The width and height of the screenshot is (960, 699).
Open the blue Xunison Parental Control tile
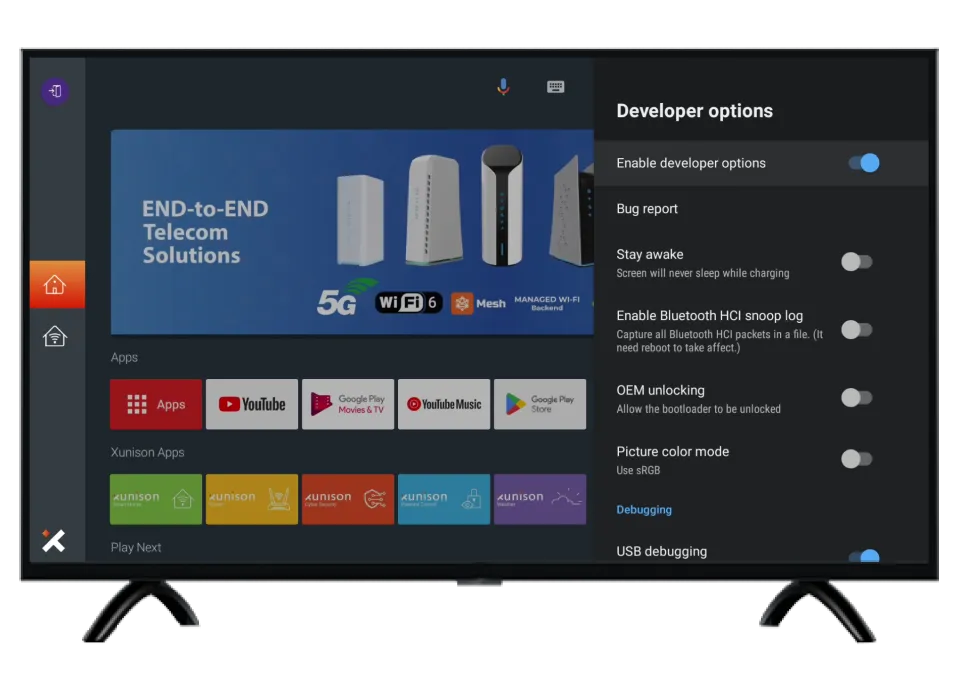444,499
